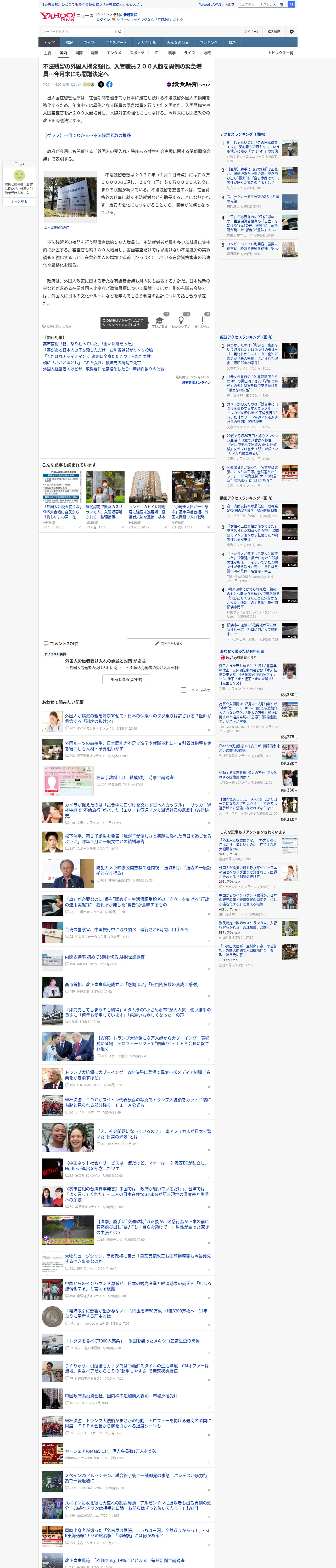336x1568 pixels.
Task: React with 学びがある graduation cap icon
Action: coord(160,320)
